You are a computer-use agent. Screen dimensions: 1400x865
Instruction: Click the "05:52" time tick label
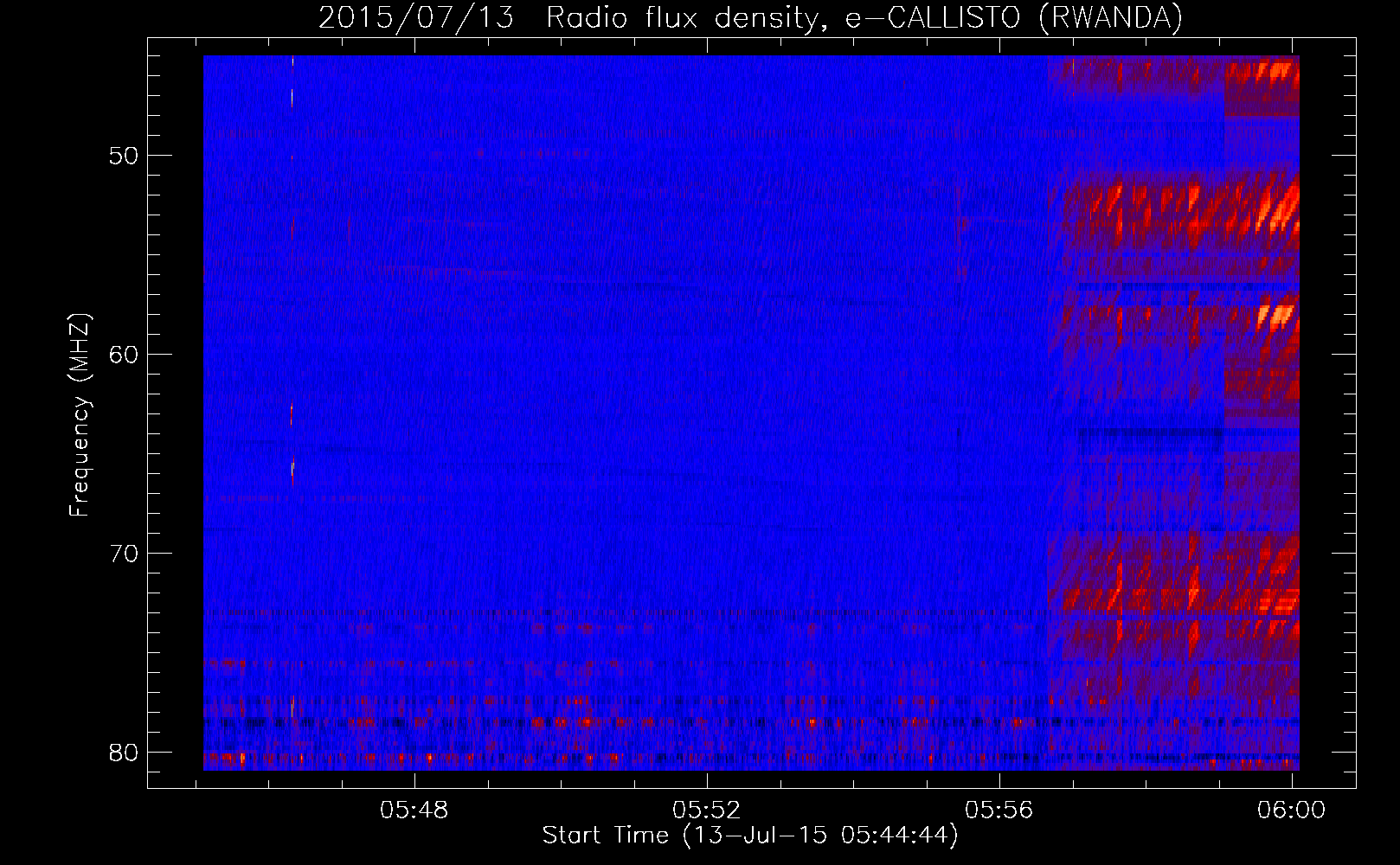(x=707, y=811)
